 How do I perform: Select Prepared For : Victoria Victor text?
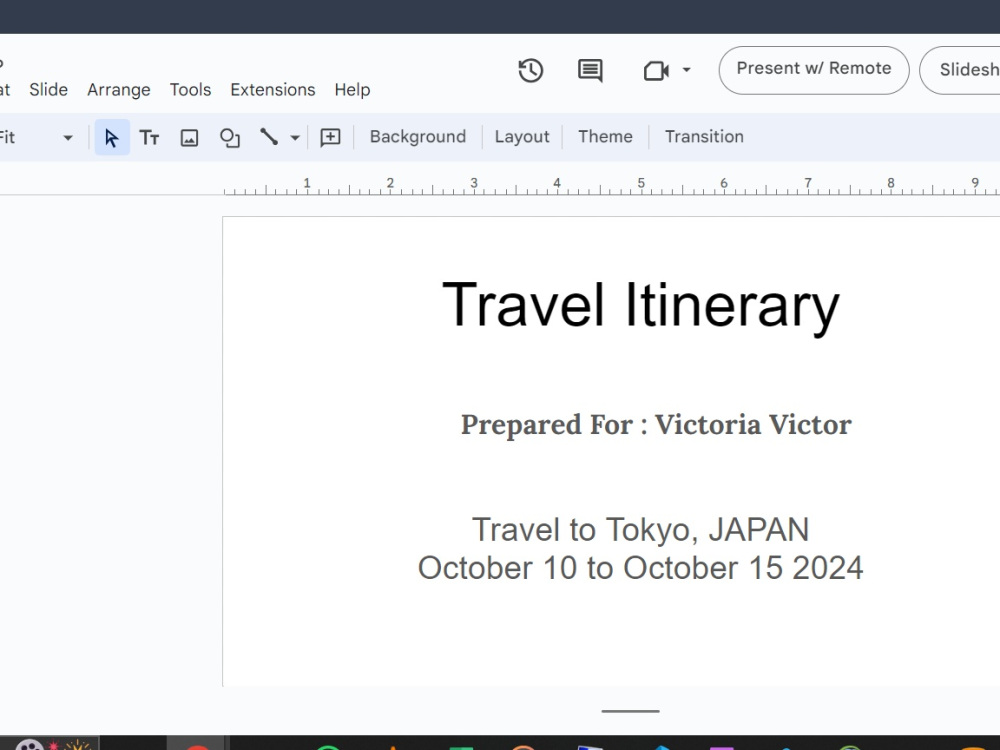[656, 425]
